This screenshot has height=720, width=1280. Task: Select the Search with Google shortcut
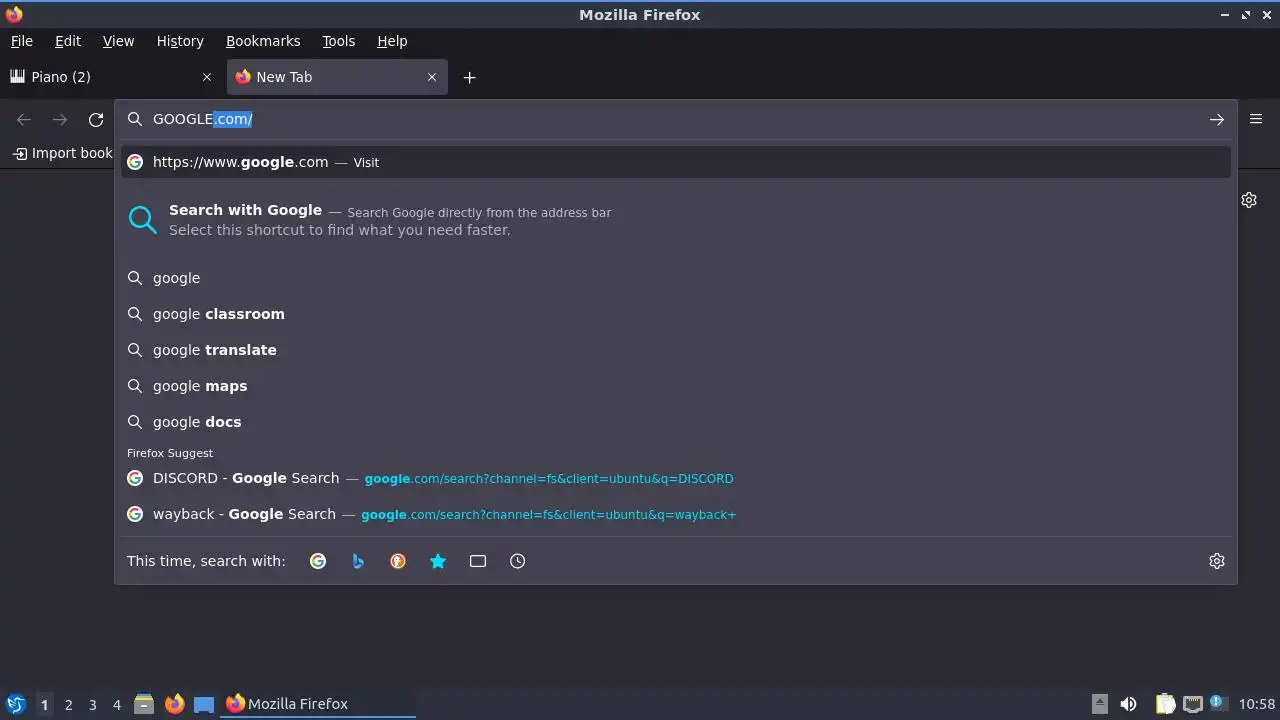click(676, 220)
